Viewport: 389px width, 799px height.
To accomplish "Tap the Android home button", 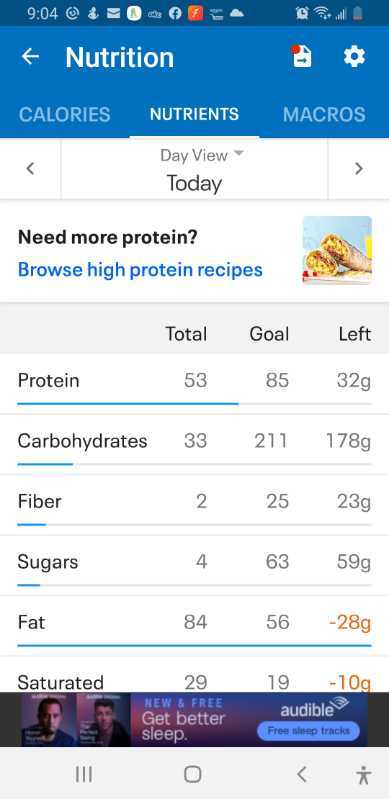I will pyautogui.click(x=193, y=775).
